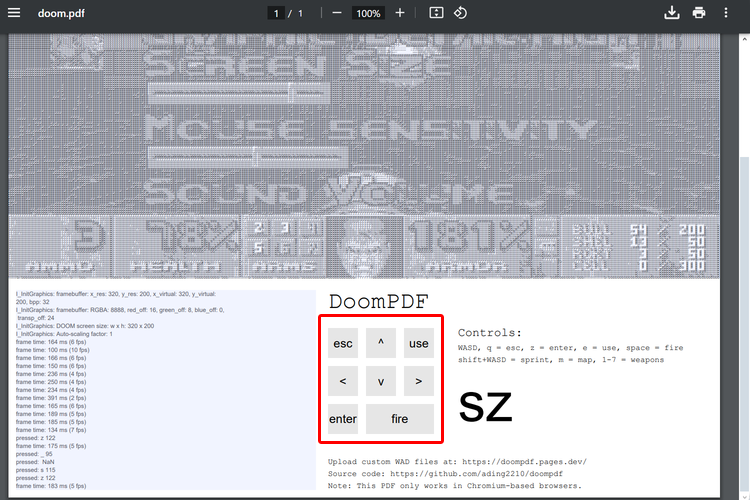Click the github.com/ading2210/doompdf source URL
The image size is (750, 500).
point(476,474)
